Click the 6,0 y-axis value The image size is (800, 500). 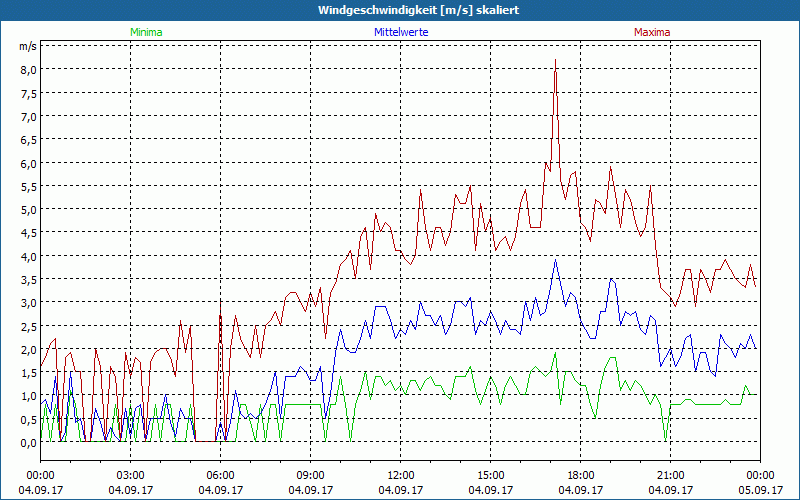pos(29,164)
